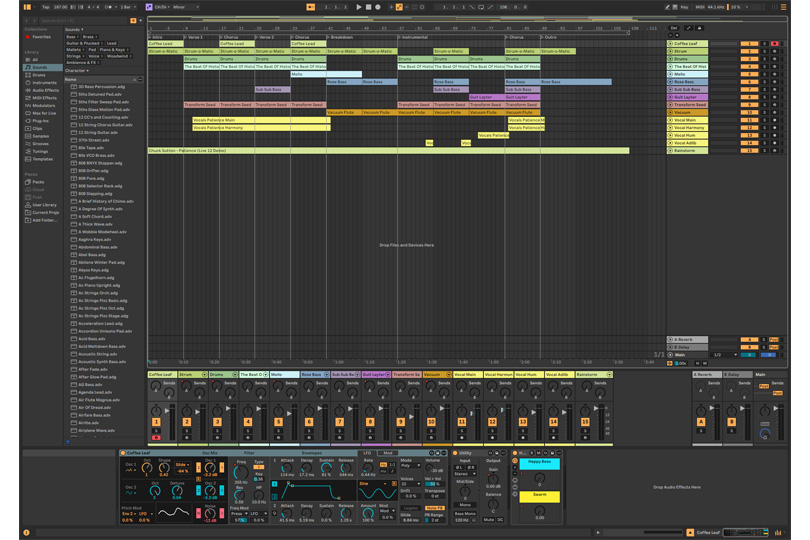The width and height of the screenshot is (810, 540).
Task: Toggle mixer track activator 7
Action: point(339,422)
